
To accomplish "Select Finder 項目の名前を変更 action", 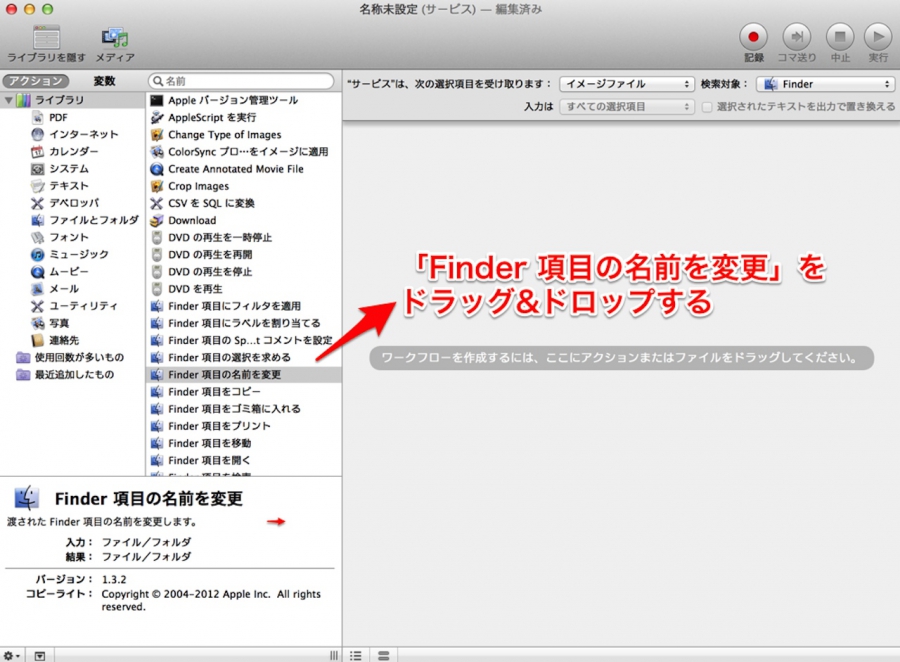I will [243, 374].
